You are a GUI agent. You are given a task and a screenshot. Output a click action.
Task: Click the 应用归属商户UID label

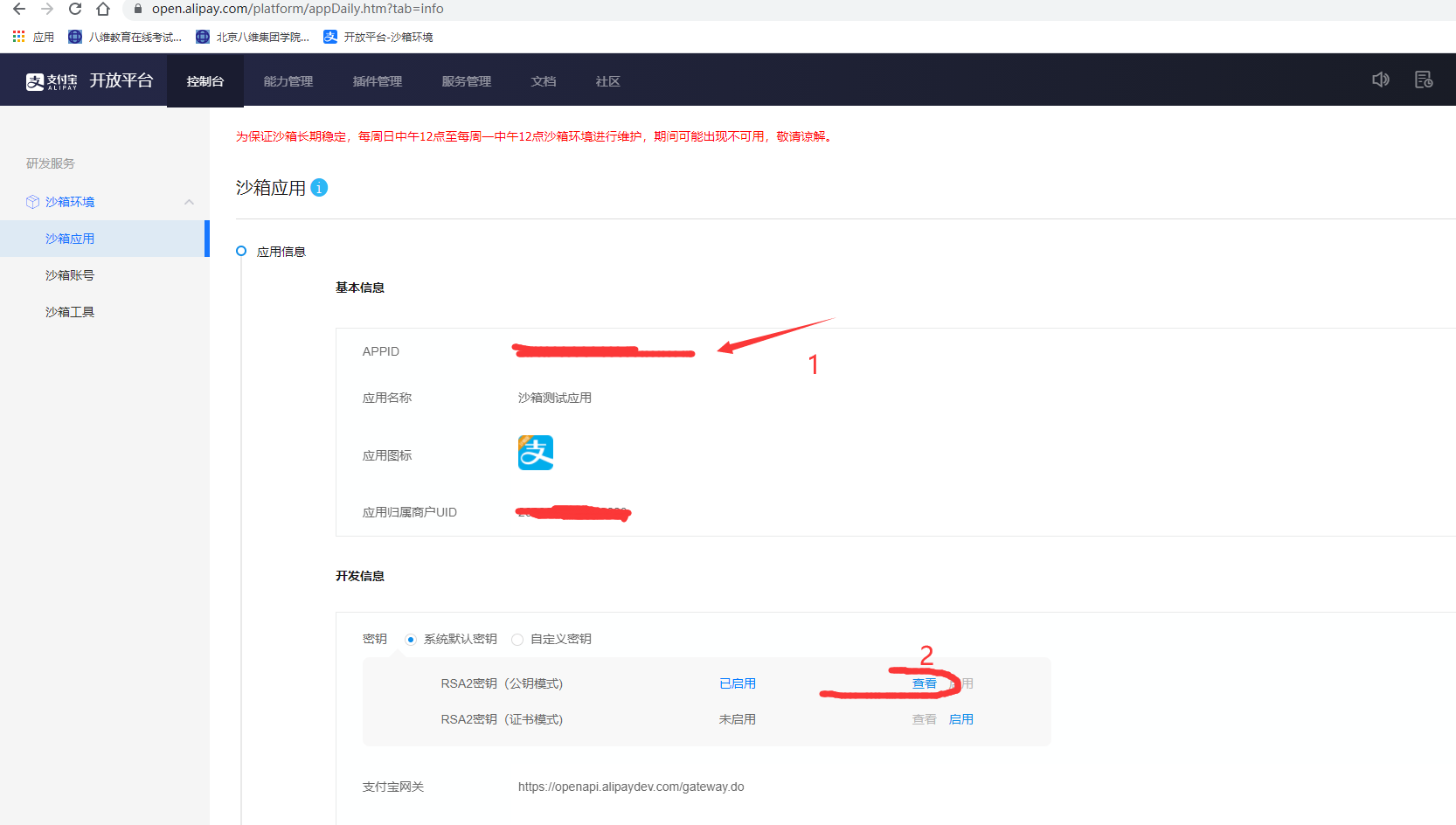coord(410,512)
